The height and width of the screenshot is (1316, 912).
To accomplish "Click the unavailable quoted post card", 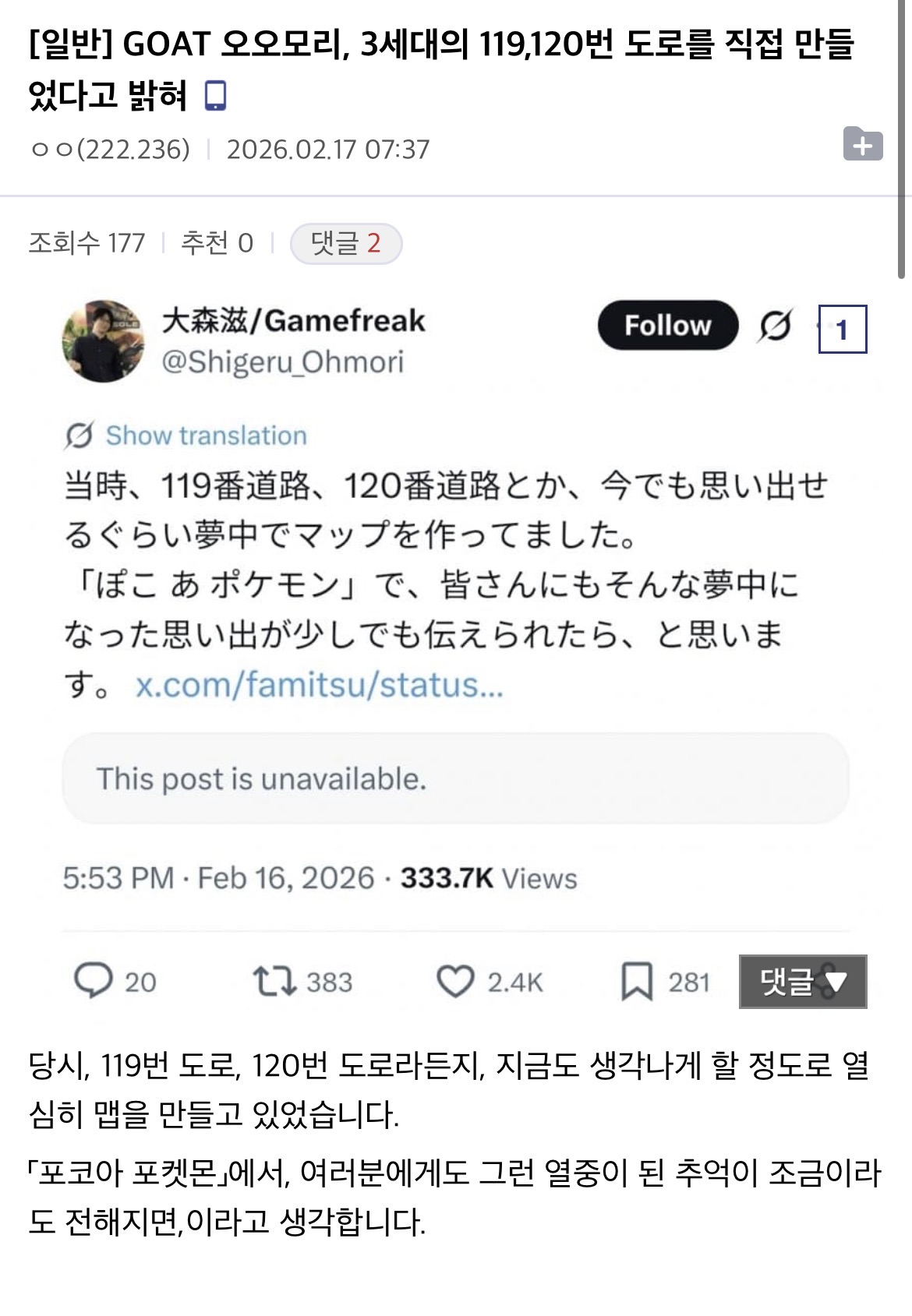I will click(x=455, y=778).
